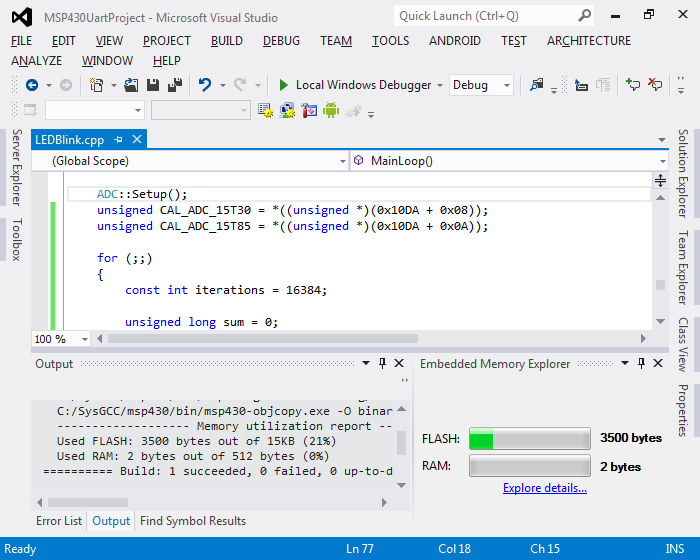The width and height of the screenshot is (700, 560).
Task: Open the empty toolbar combo box on the left
Action: click(x=95, y=110)
